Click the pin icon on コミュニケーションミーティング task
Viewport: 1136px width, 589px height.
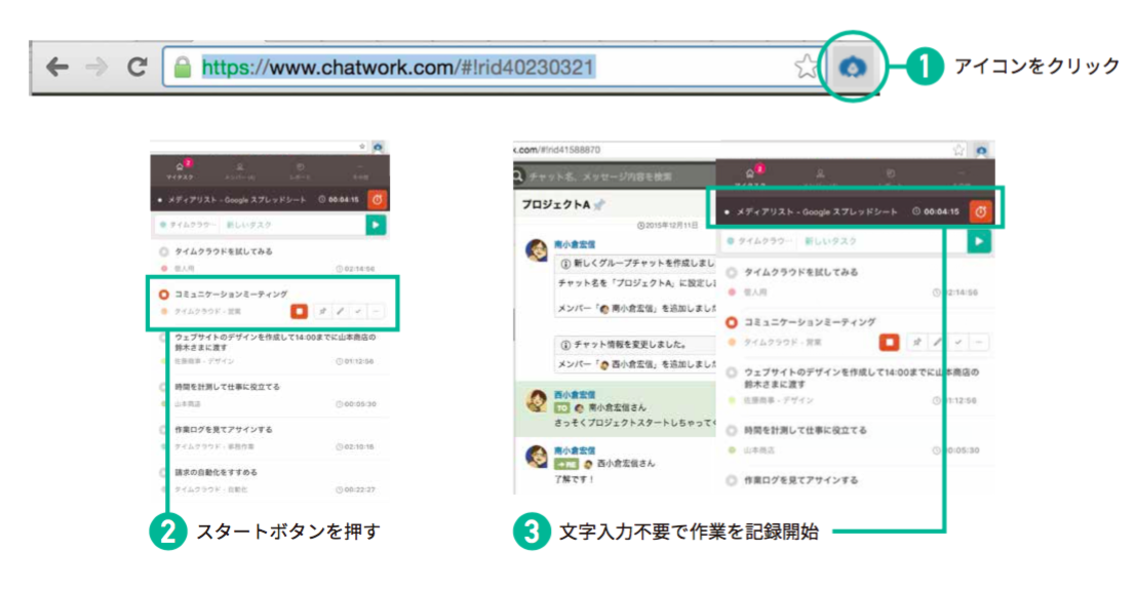[323, 313]
